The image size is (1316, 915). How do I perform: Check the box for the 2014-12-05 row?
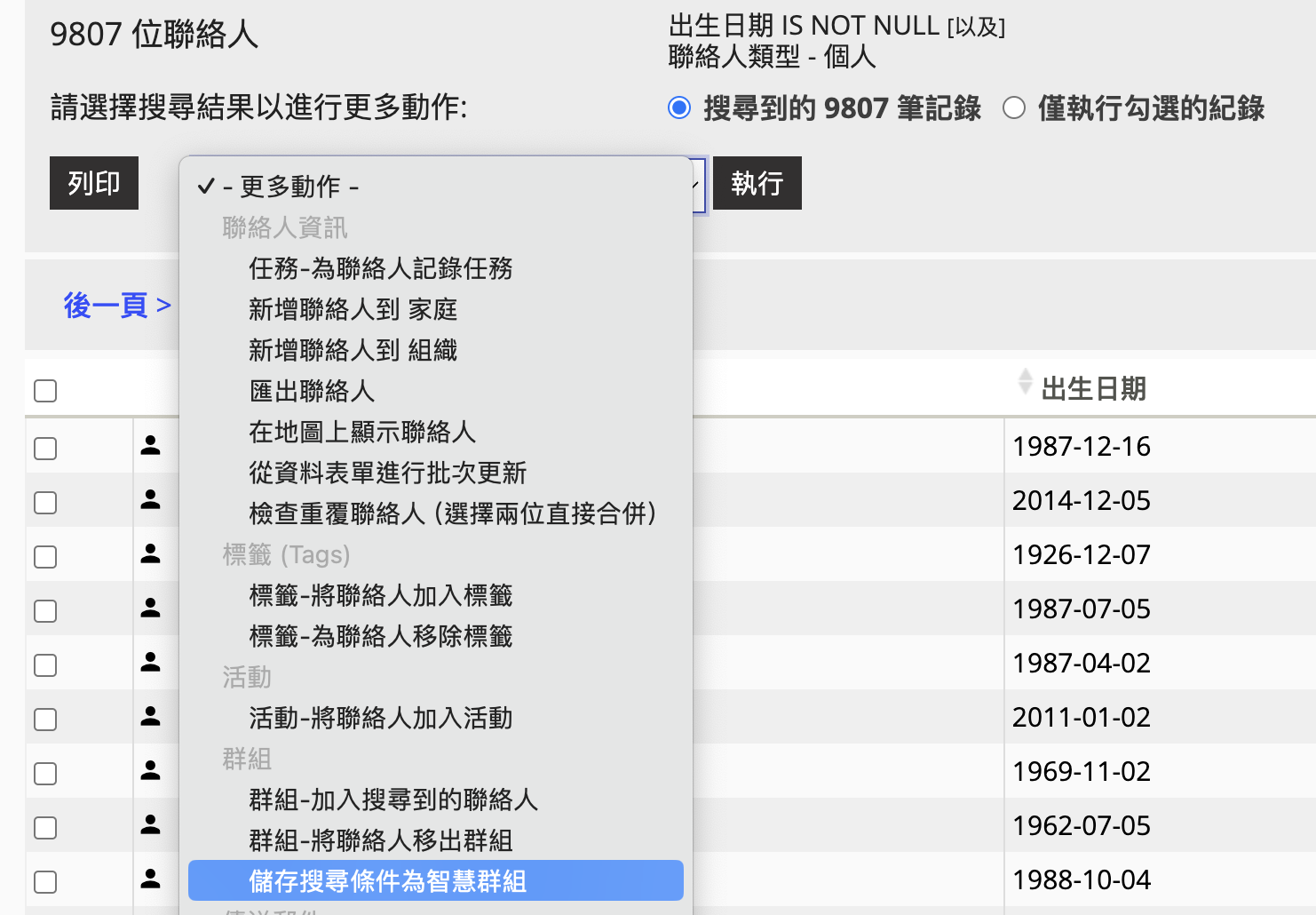[x=45, y=503]
